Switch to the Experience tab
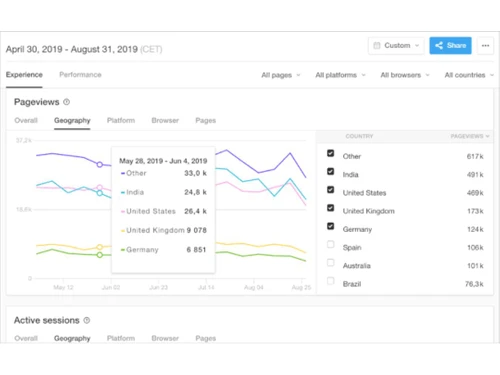This screenshot has height=375, width=500. (x=24, y=75)
